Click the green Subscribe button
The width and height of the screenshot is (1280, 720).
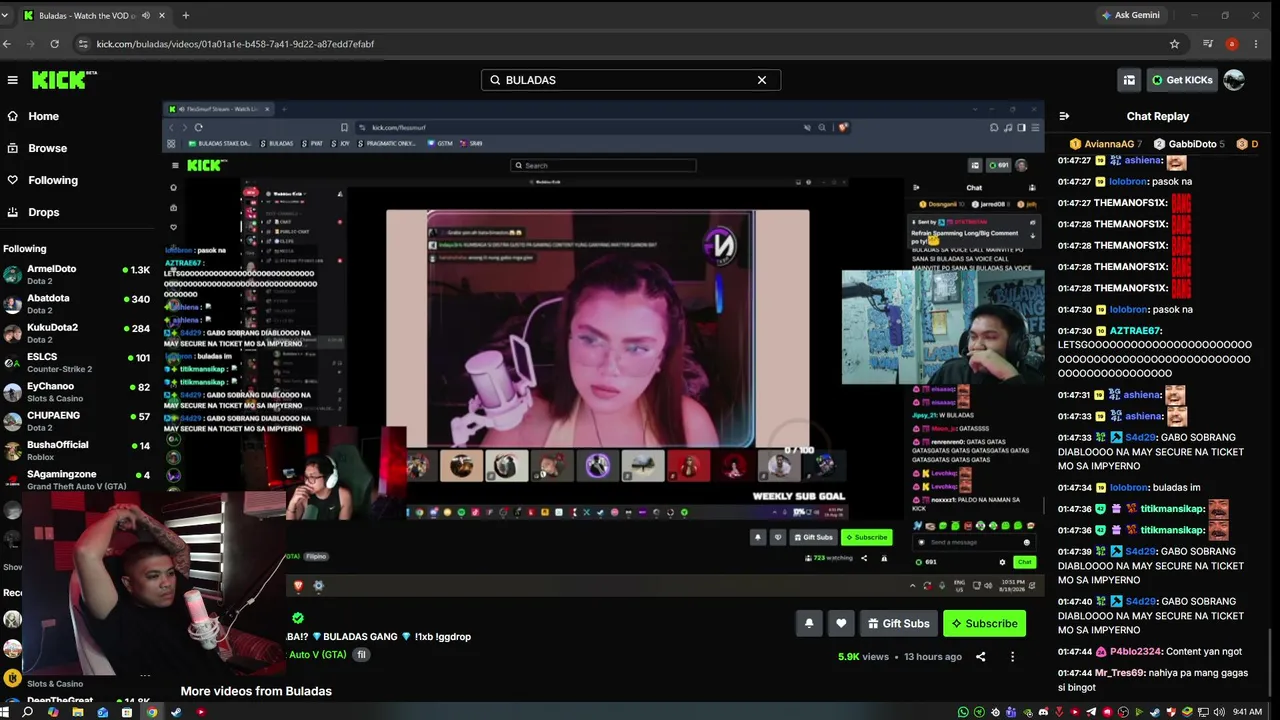pyautogui.click(x=984, y=623)
